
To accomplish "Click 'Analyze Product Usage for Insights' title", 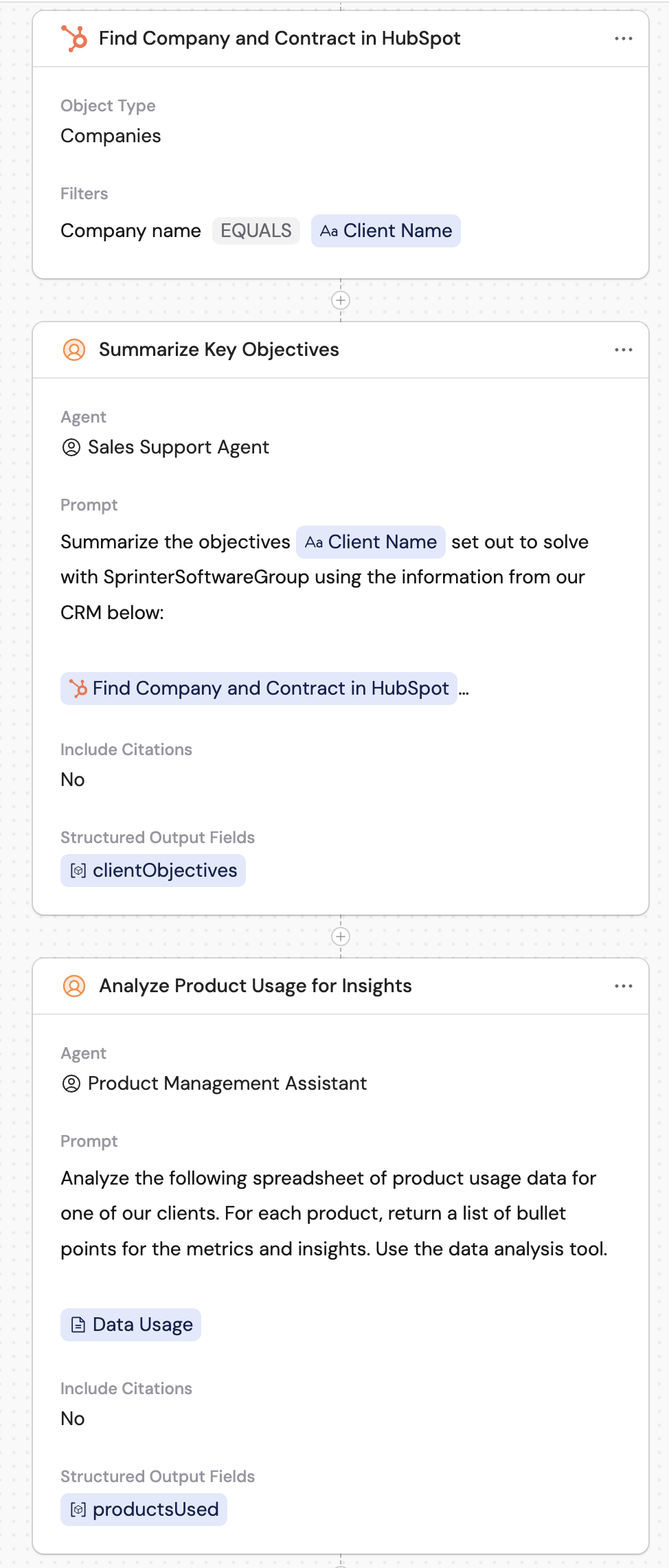I will [x=256, y=986].
